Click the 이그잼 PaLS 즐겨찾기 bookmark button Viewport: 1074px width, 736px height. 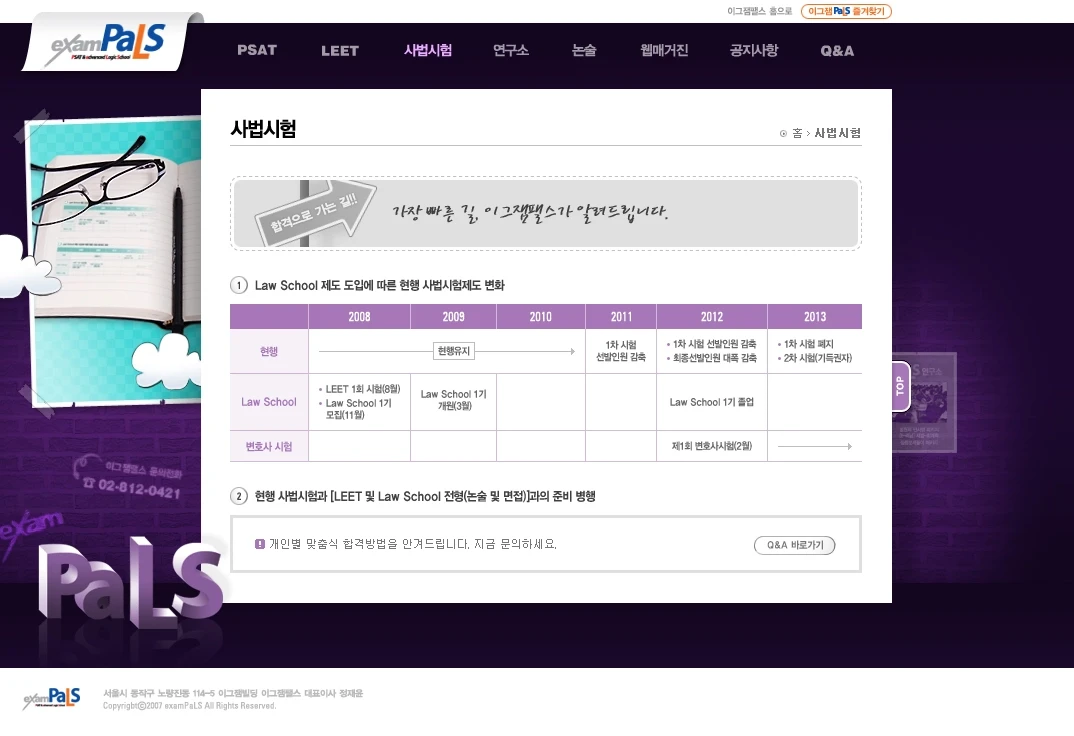click(846, 11)
